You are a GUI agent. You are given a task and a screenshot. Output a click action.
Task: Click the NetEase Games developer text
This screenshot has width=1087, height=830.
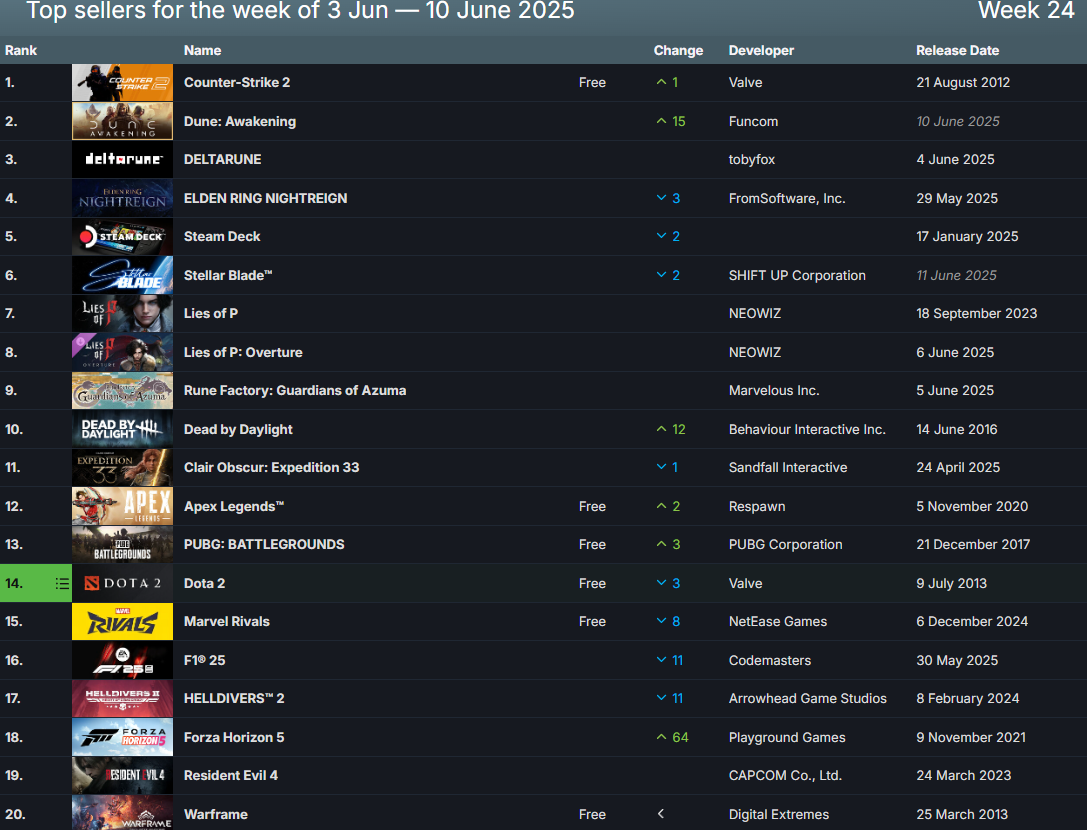pyautogui.click(x=778, y=621)
